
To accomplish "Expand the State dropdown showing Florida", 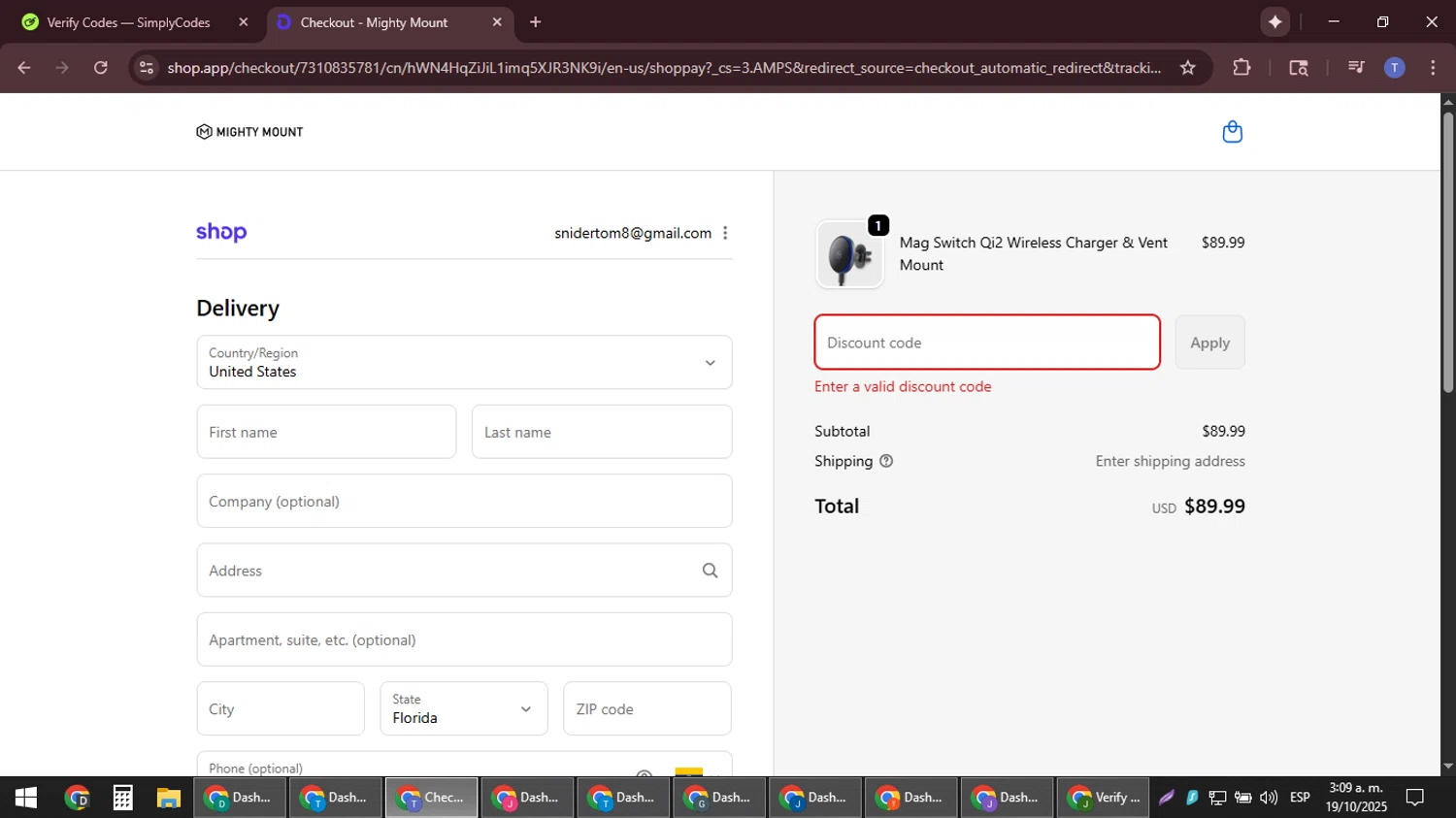I will coord(464,708).
